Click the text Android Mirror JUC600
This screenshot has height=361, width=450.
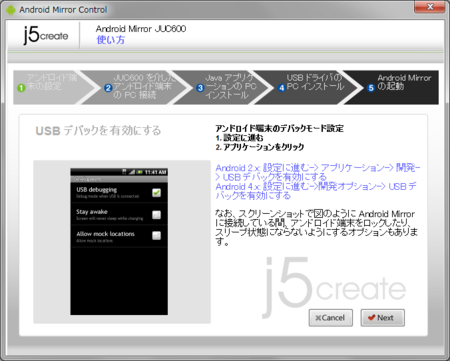point(141,29)
